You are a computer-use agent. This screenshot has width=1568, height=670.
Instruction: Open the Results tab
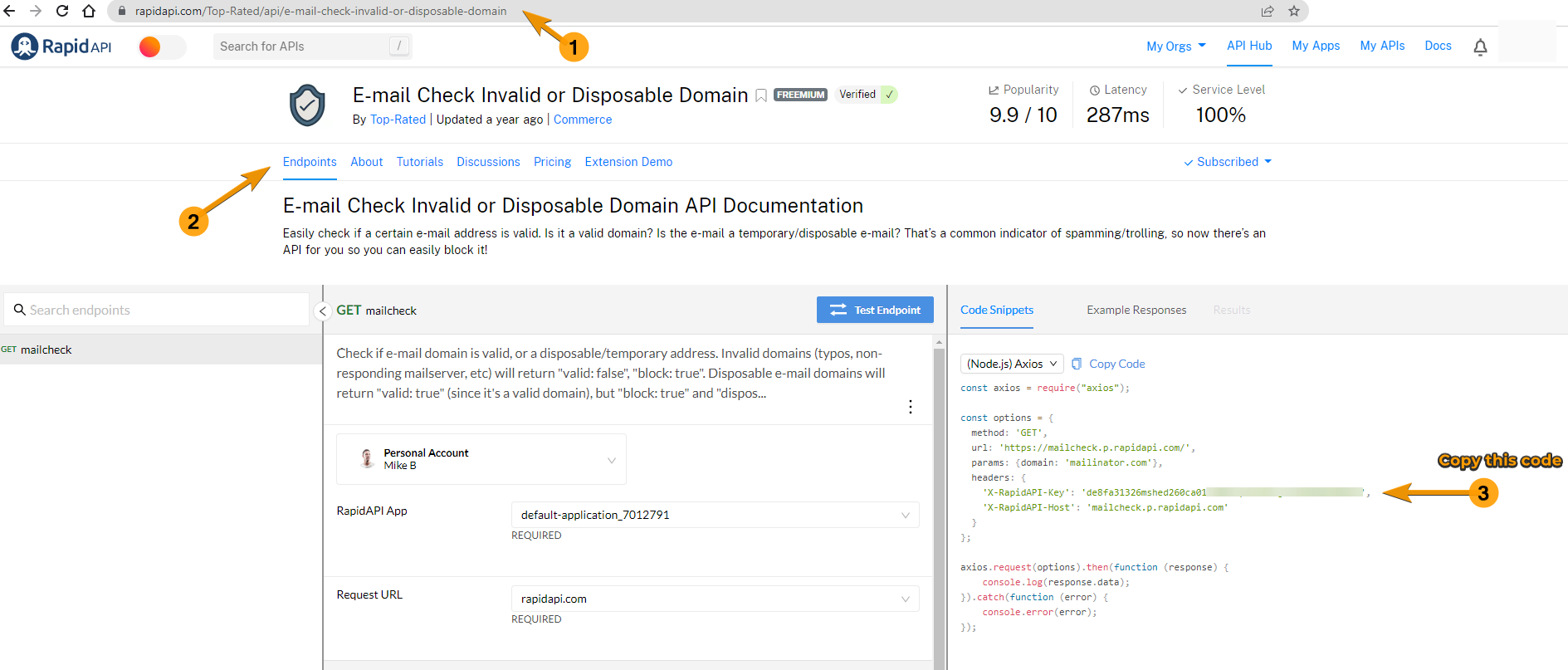[1232, 310]
